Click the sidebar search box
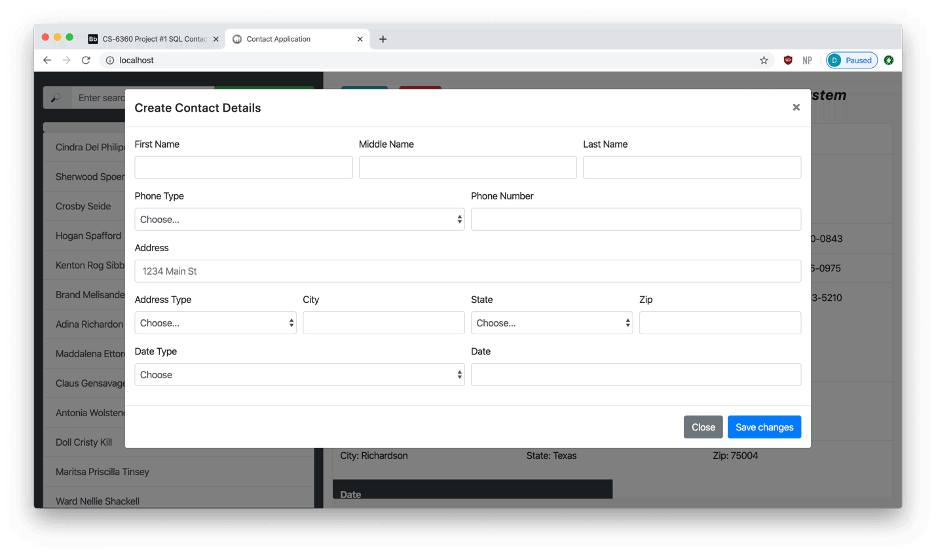 pyautogui.click(x=98, y=98)
